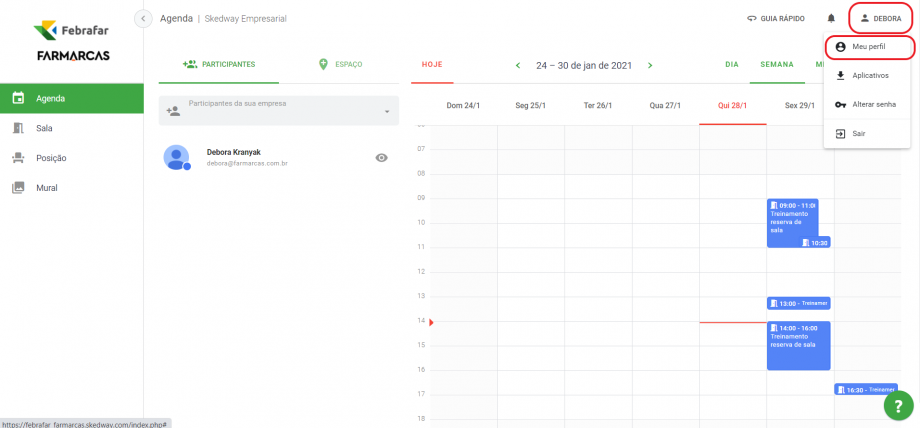Go to next week with right chevron
920x428 pixels.
[x=650, y=65]
